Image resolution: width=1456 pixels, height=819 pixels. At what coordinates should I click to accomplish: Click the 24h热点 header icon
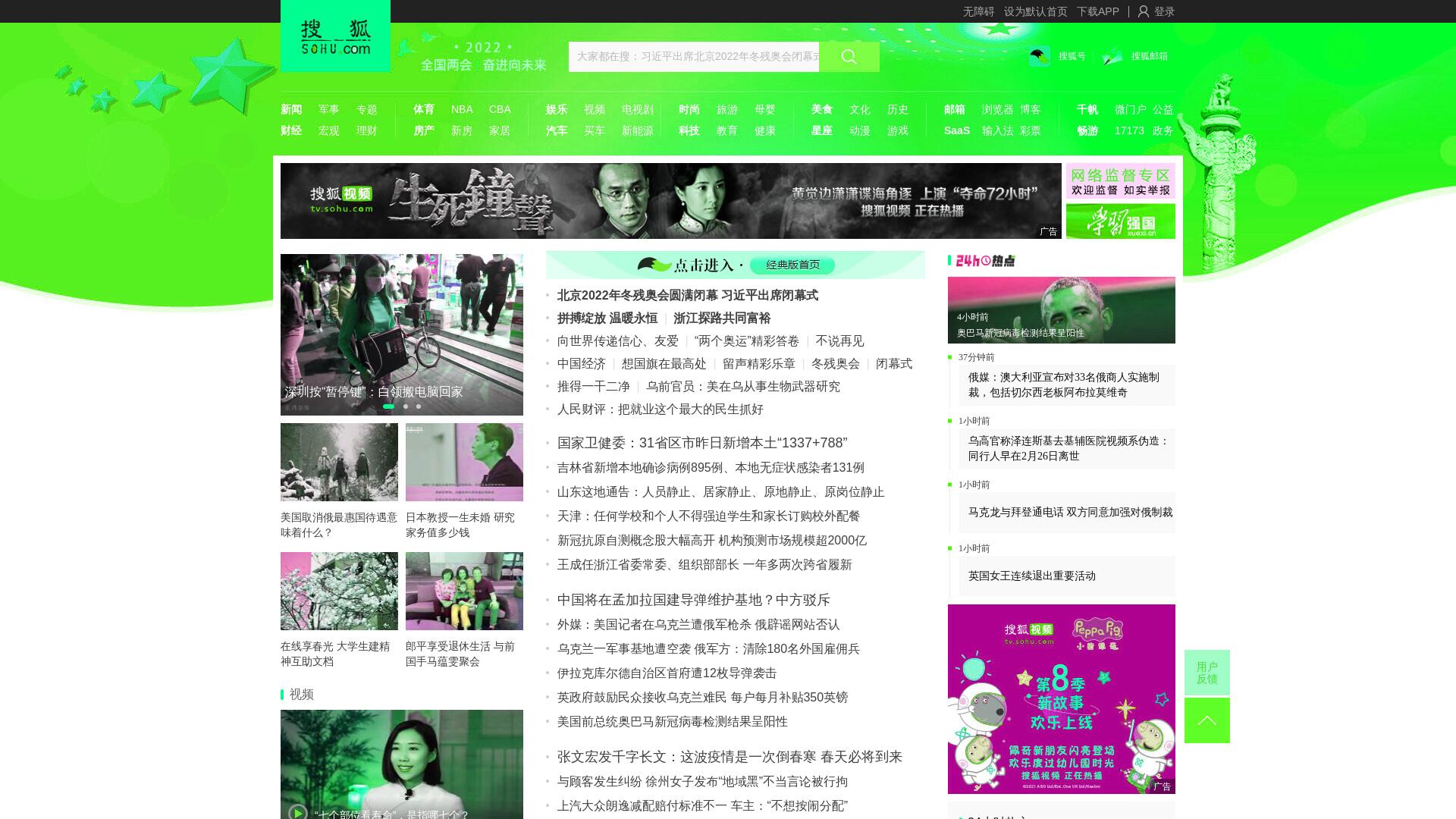click(x=984, y=261)
